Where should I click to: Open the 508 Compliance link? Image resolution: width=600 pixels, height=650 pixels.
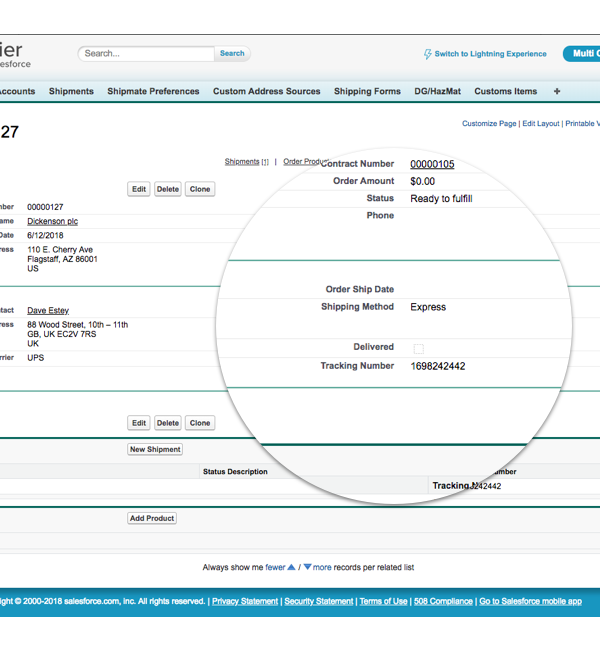pyautogui.click(x=443, y=601)
